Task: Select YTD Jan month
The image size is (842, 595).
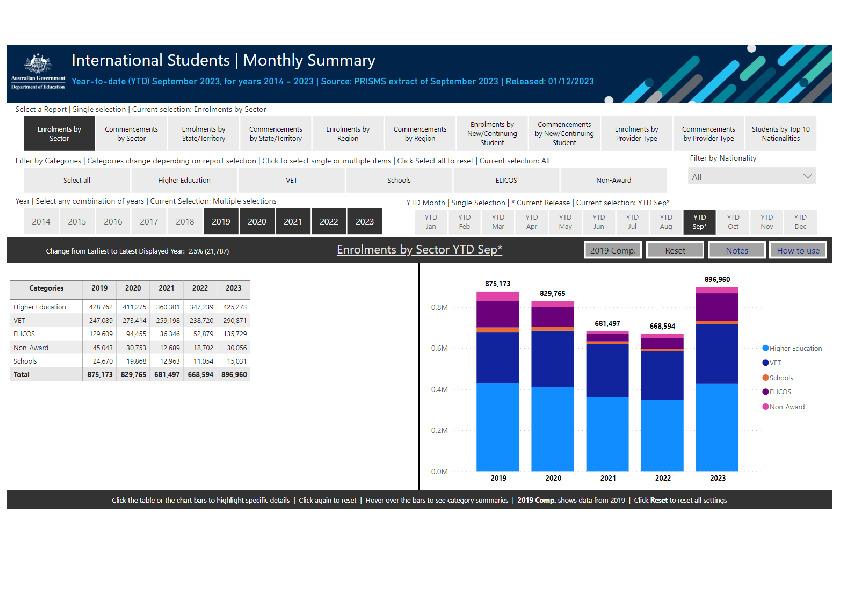Action: pos(431,222)
